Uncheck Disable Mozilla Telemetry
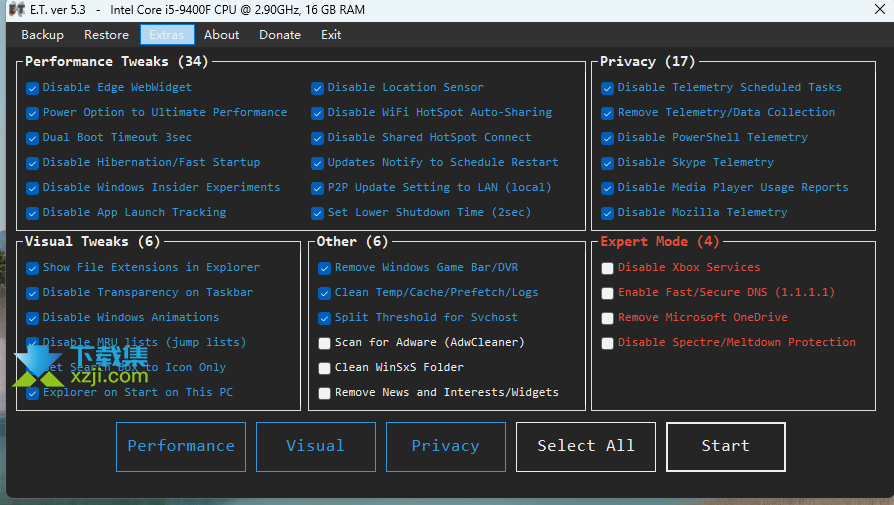The height and width of the screenshot is (505, 894). (607, 214)
